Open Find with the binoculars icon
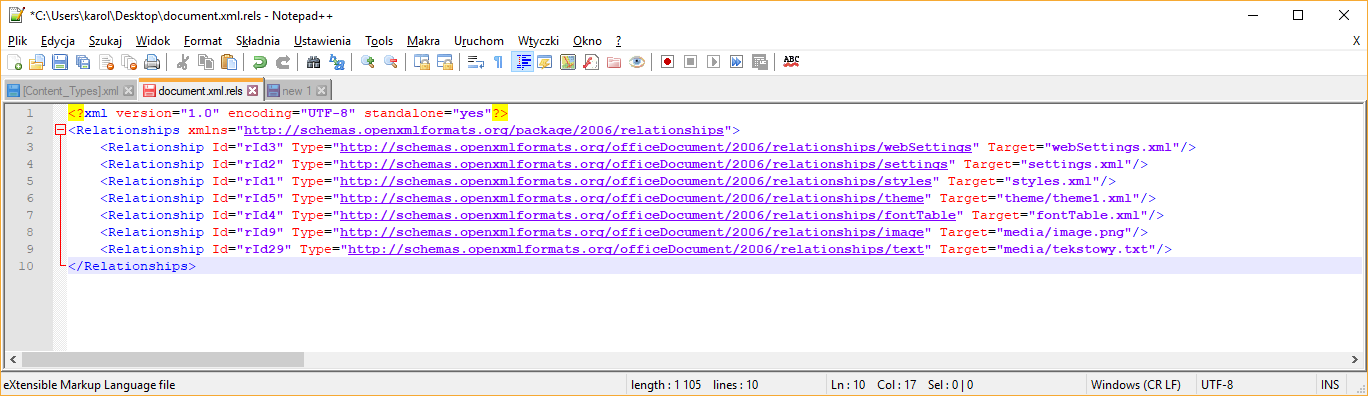This screenshot has width=1368, height=396. tap(313, 62)
